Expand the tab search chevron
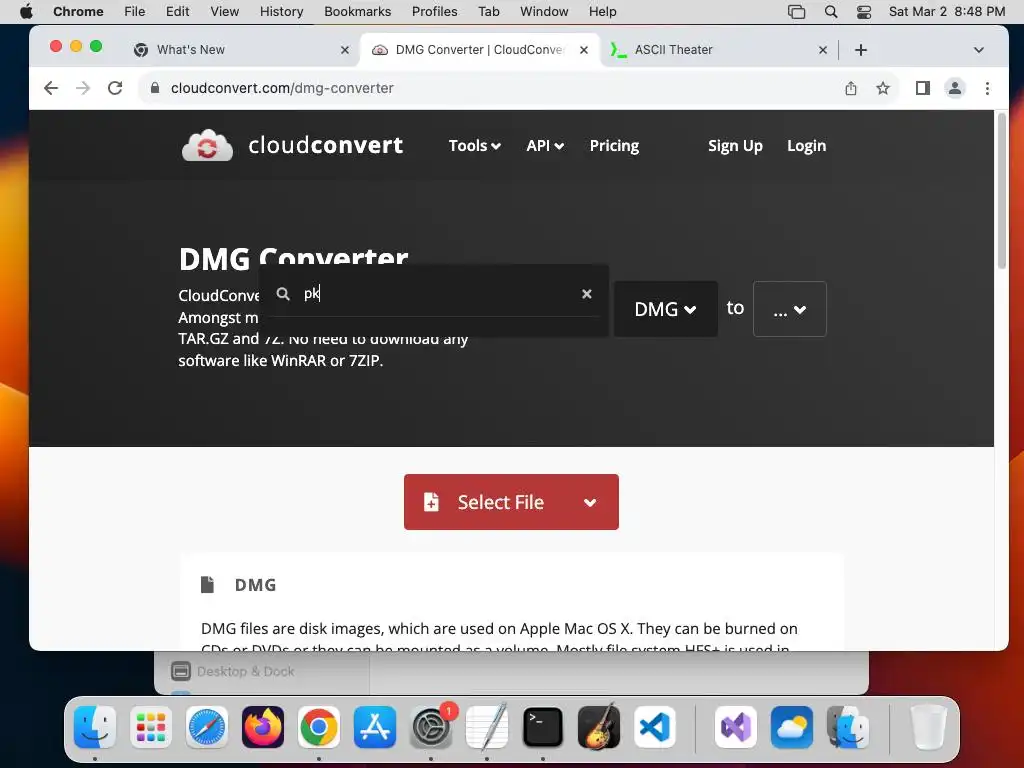Viewport: 1024px width, 768px height. coord(978,50)
